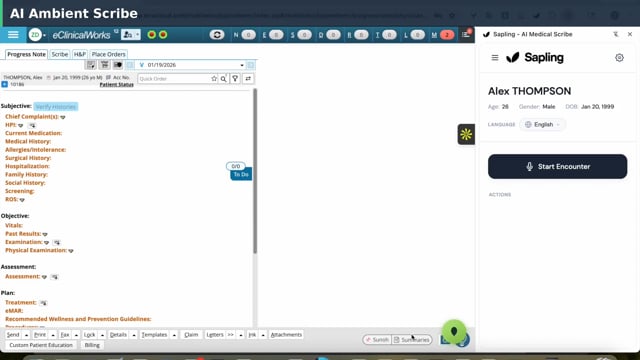
Task: Open the Sapling panel hamburger menu
Action: [x=495, y=58]
